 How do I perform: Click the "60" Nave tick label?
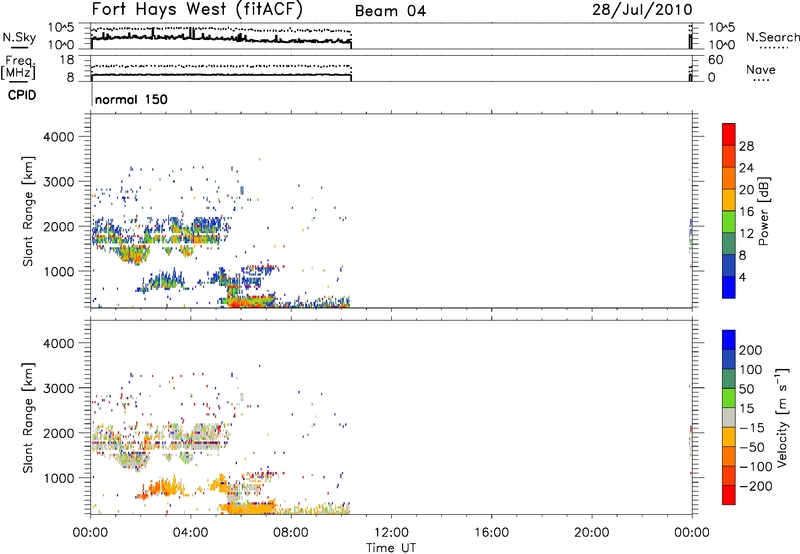[715, 60]
